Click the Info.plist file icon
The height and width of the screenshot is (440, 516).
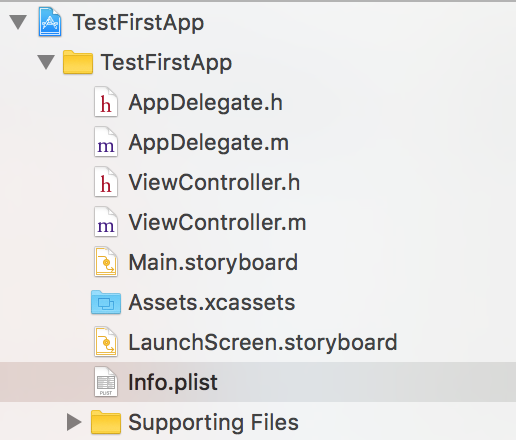[106, 382]
